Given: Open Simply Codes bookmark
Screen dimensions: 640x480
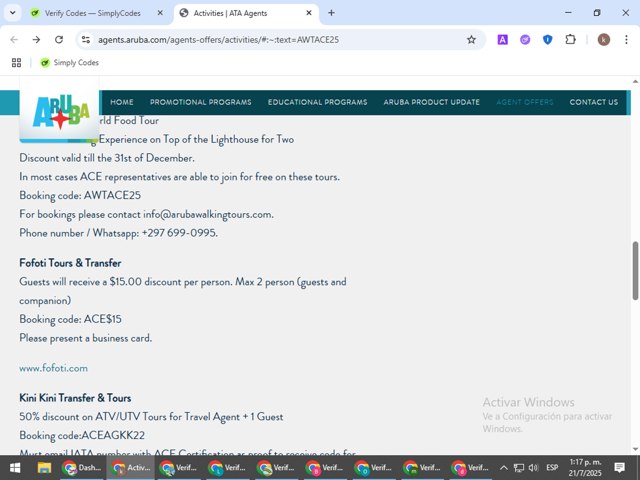Looking at the screenshot, I should click(x=69, y=62).
